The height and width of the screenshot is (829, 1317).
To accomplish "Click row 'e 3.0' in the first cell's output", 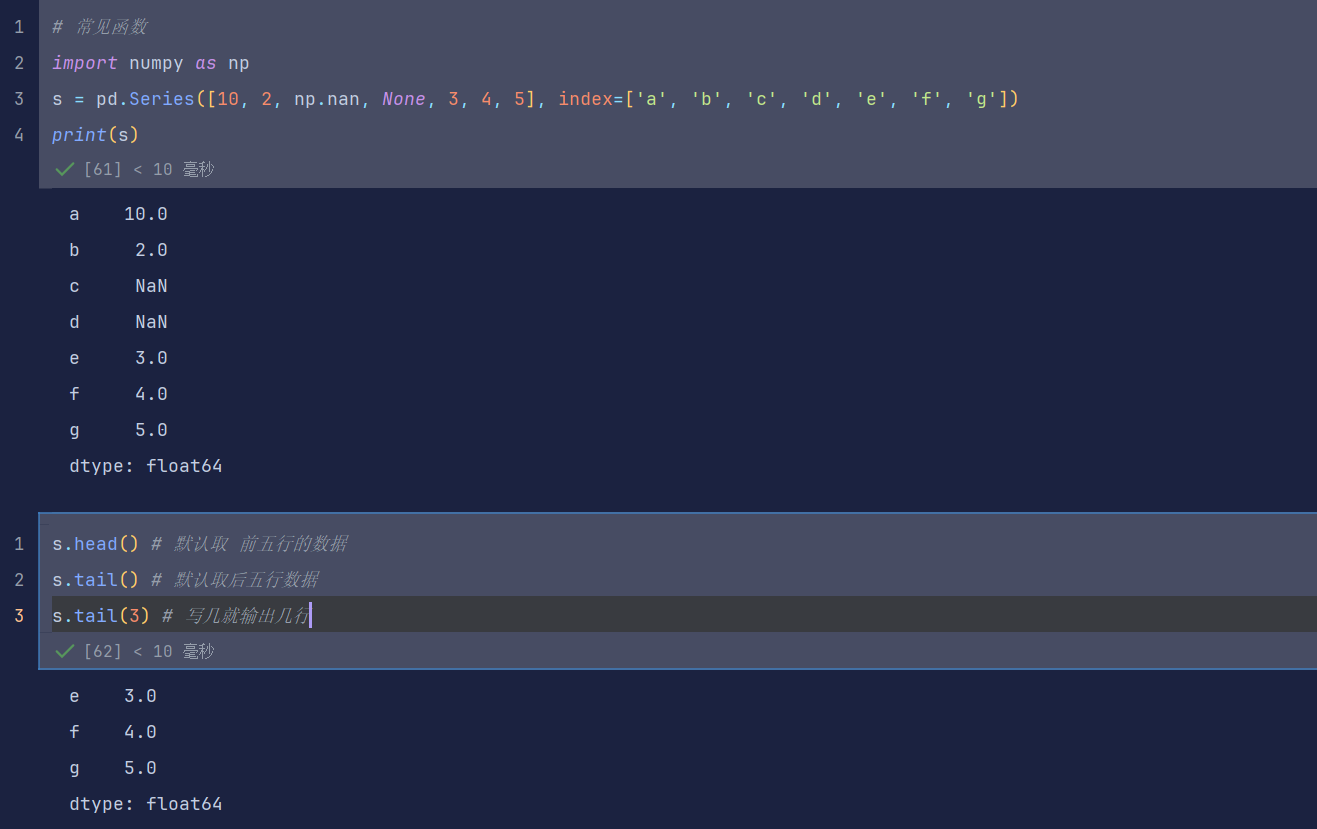I will coord(118,358).
